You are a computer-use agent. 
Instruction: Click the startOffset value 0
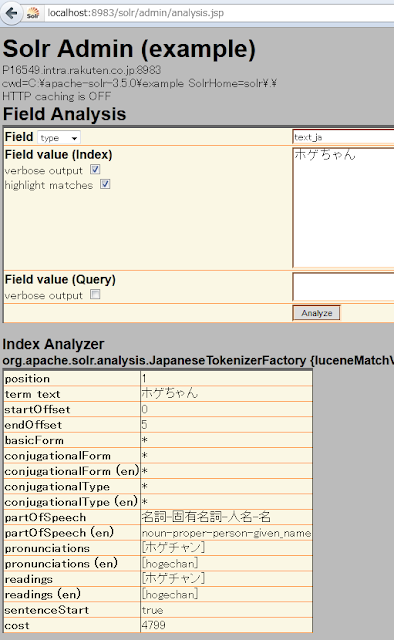point(145,409)
